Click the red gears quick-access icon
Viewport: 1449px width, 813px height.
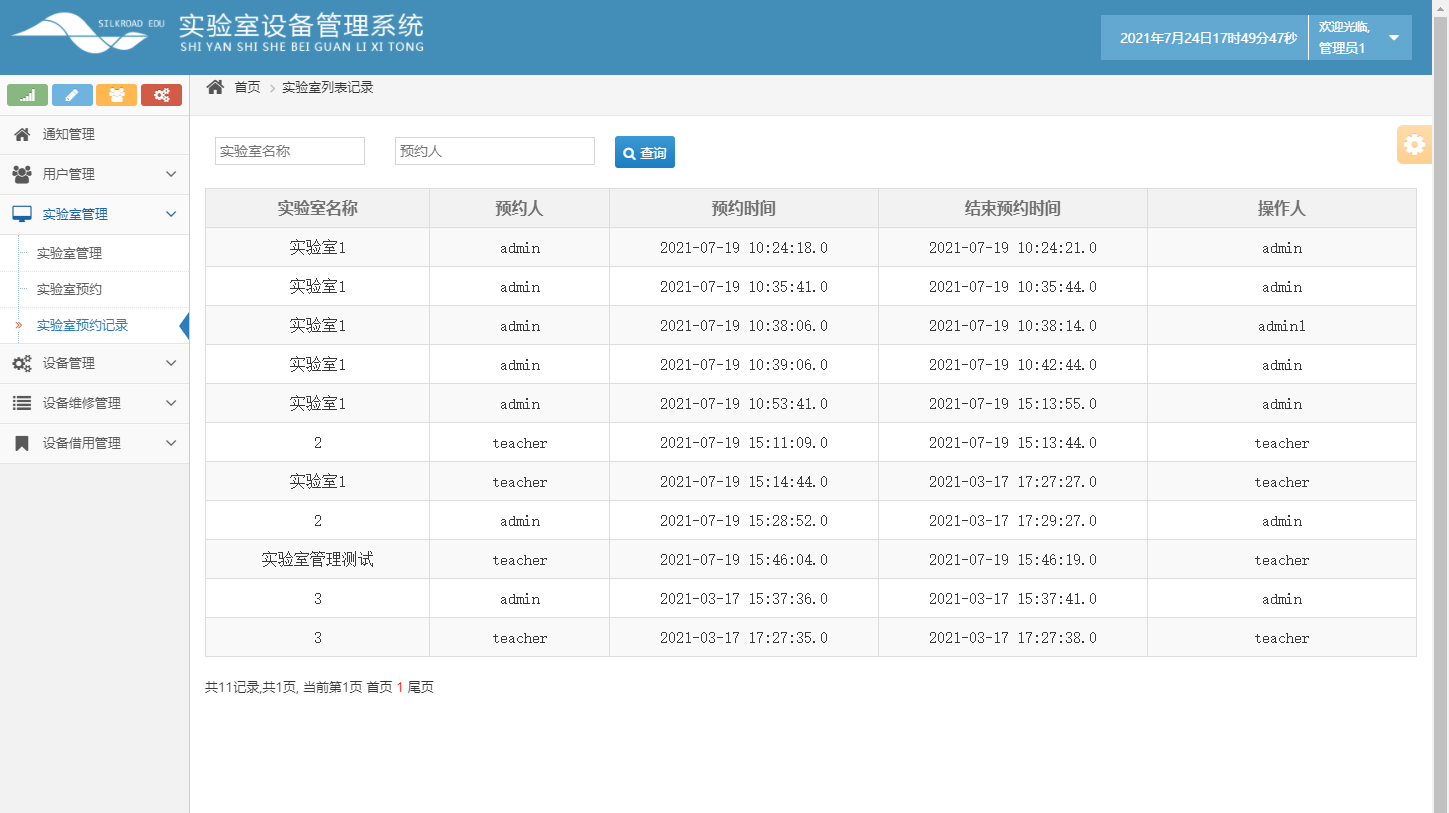pos(161,94)
